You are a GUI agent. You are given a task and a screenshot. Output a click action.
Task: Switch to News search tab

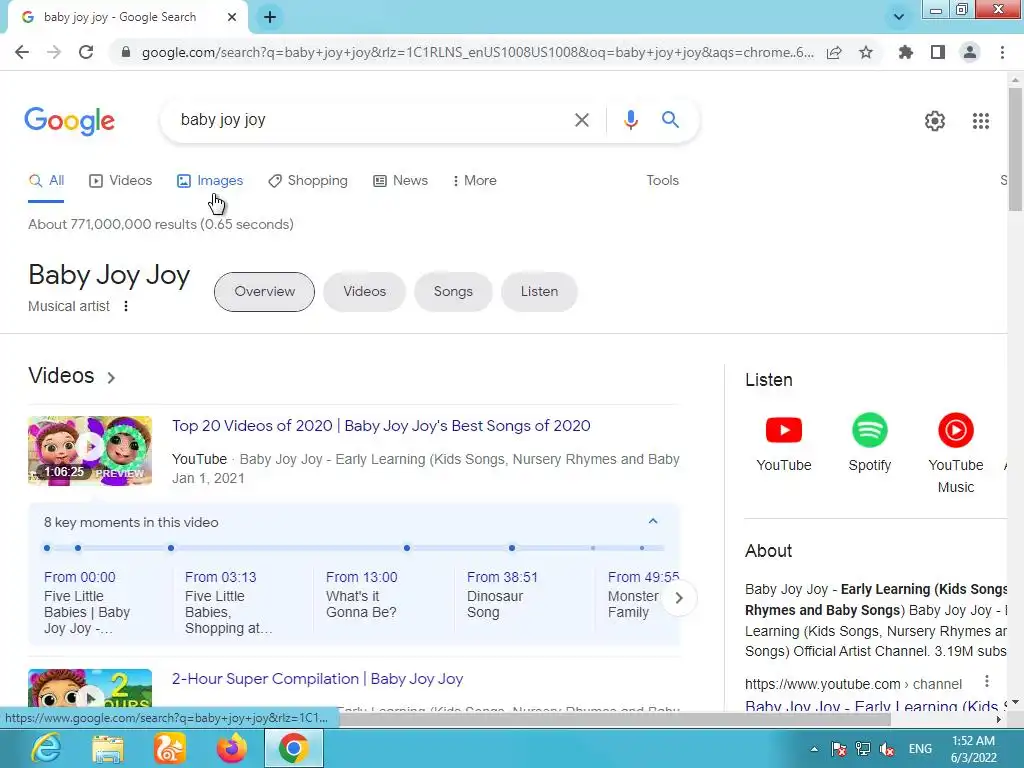400,181
